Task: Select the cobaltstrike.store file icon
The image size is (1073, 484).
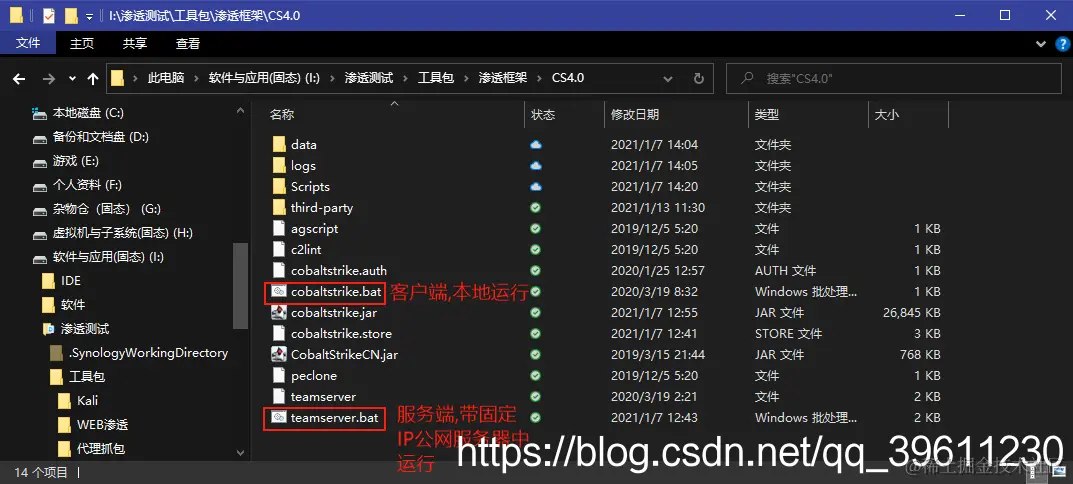Action: point(279,334)
